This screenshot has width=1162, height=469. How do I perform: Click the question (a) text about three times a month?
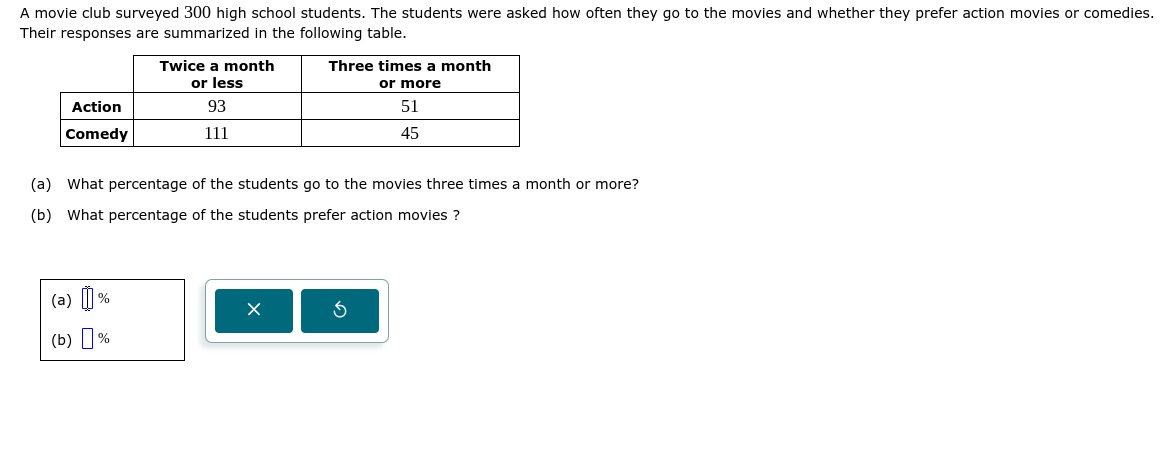353,184
